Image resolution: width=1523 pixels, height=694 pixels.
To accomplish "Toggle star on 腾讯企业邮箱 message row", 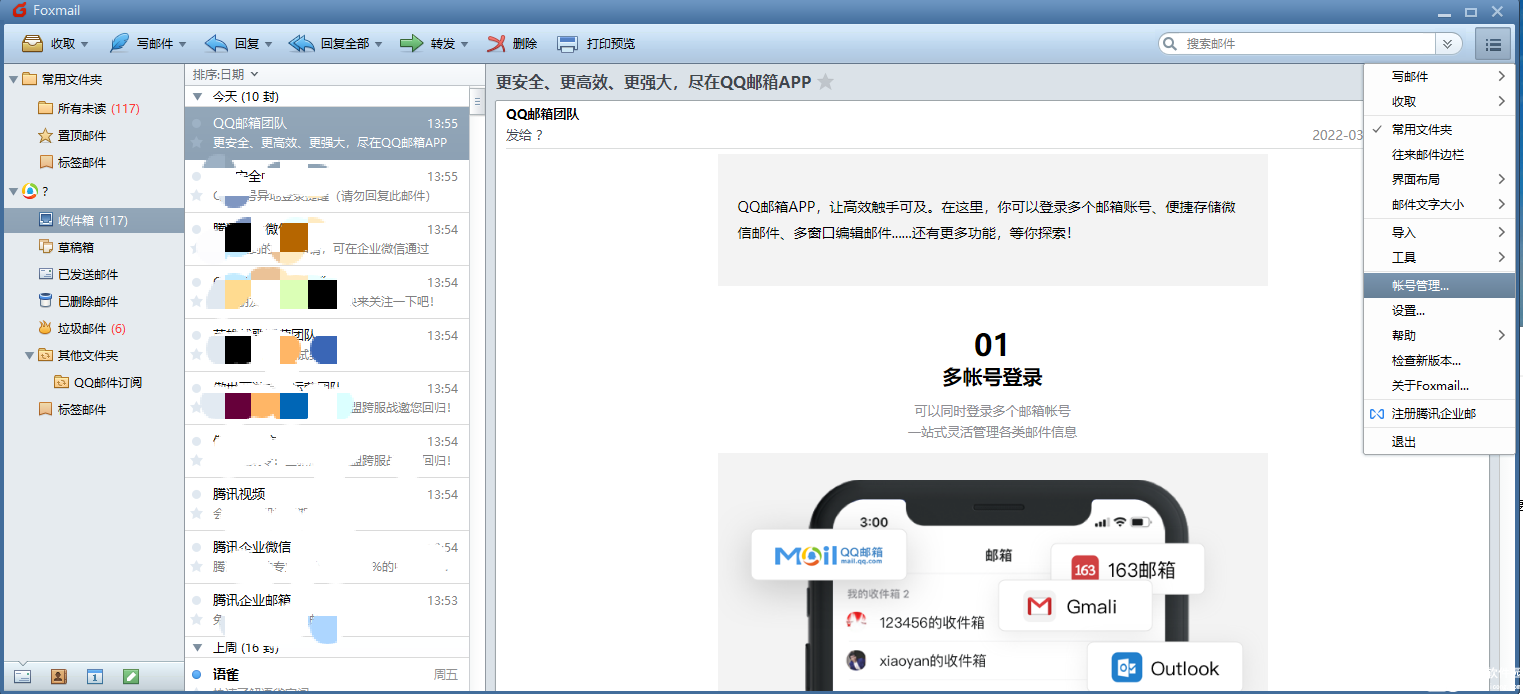I will click(x=197, y=619).
